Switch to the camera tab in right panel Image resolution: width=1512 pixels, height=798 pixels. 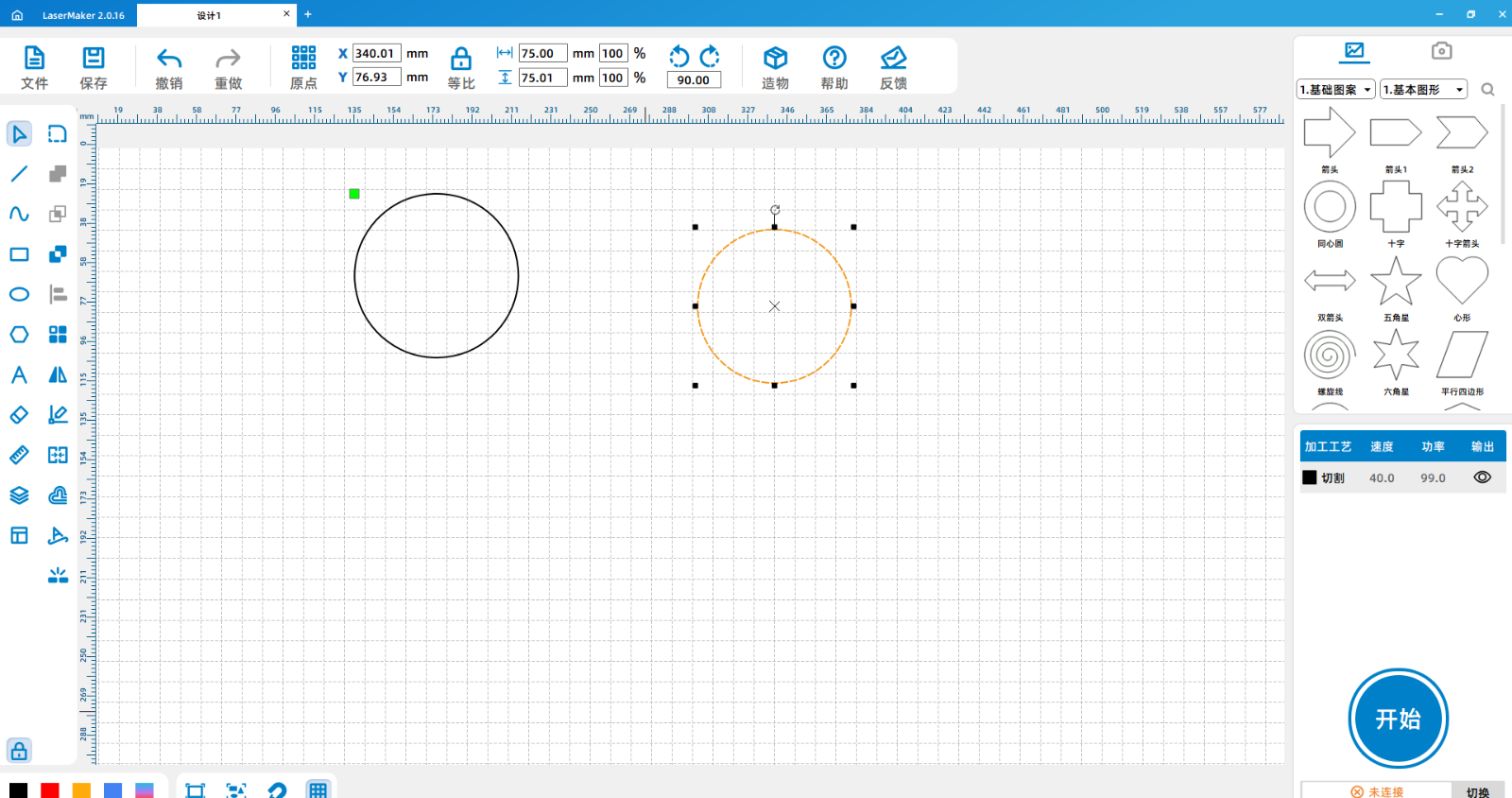1441,51
